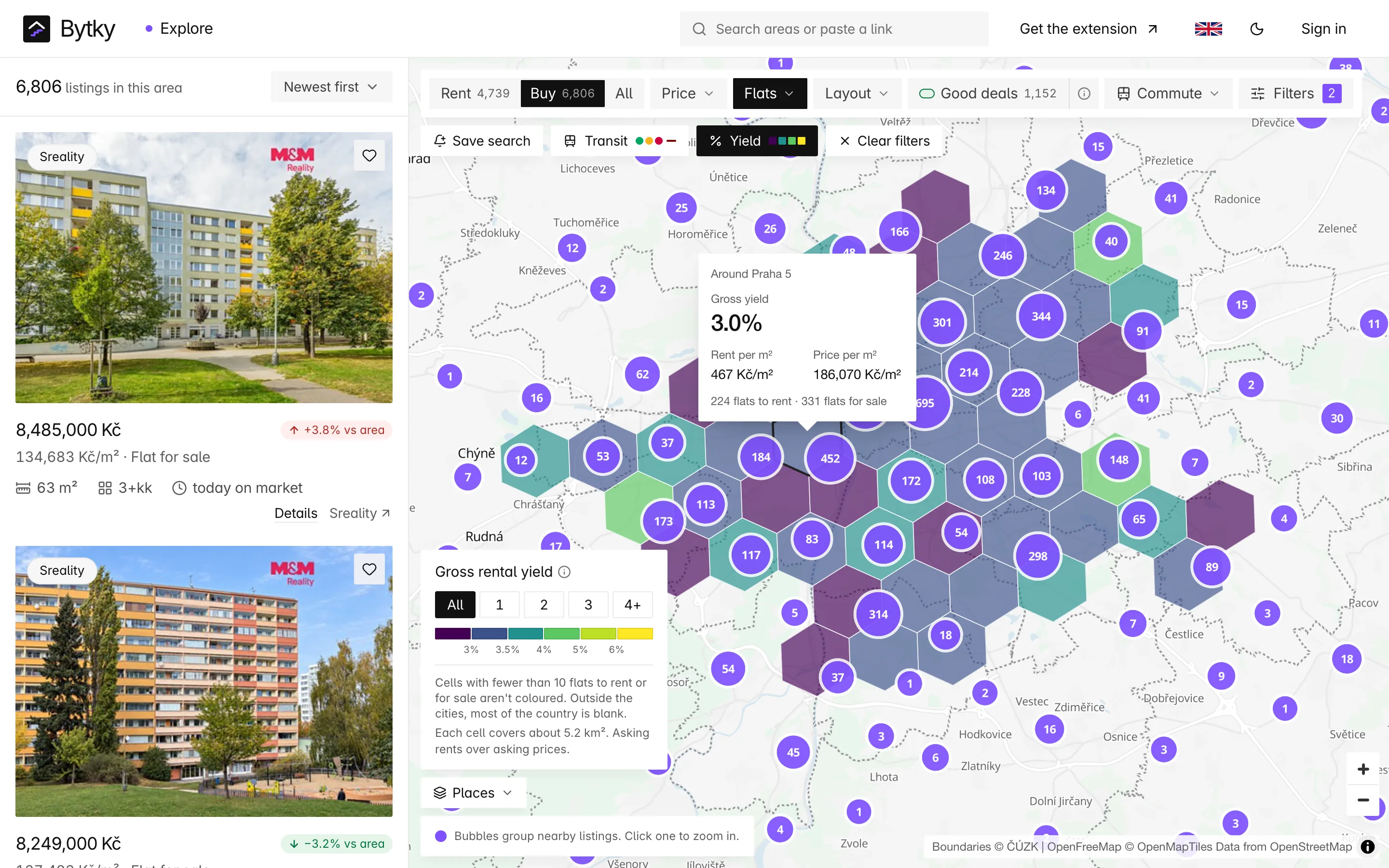Click the Bytky logo icon
Viewport: 1389px width, 868px height.
pos(36,29)
